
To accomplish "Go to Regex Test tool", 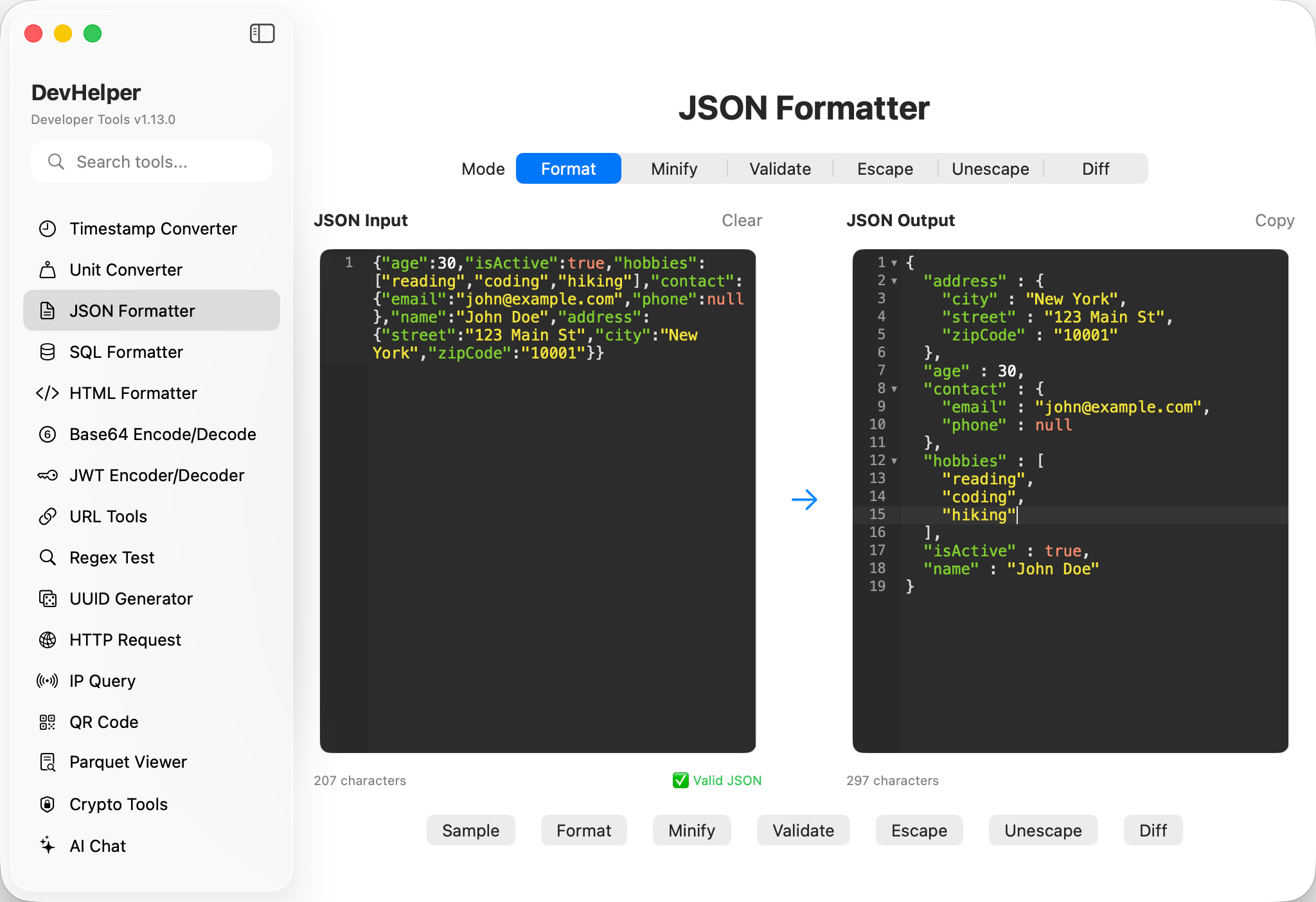I will coord(112,558).
